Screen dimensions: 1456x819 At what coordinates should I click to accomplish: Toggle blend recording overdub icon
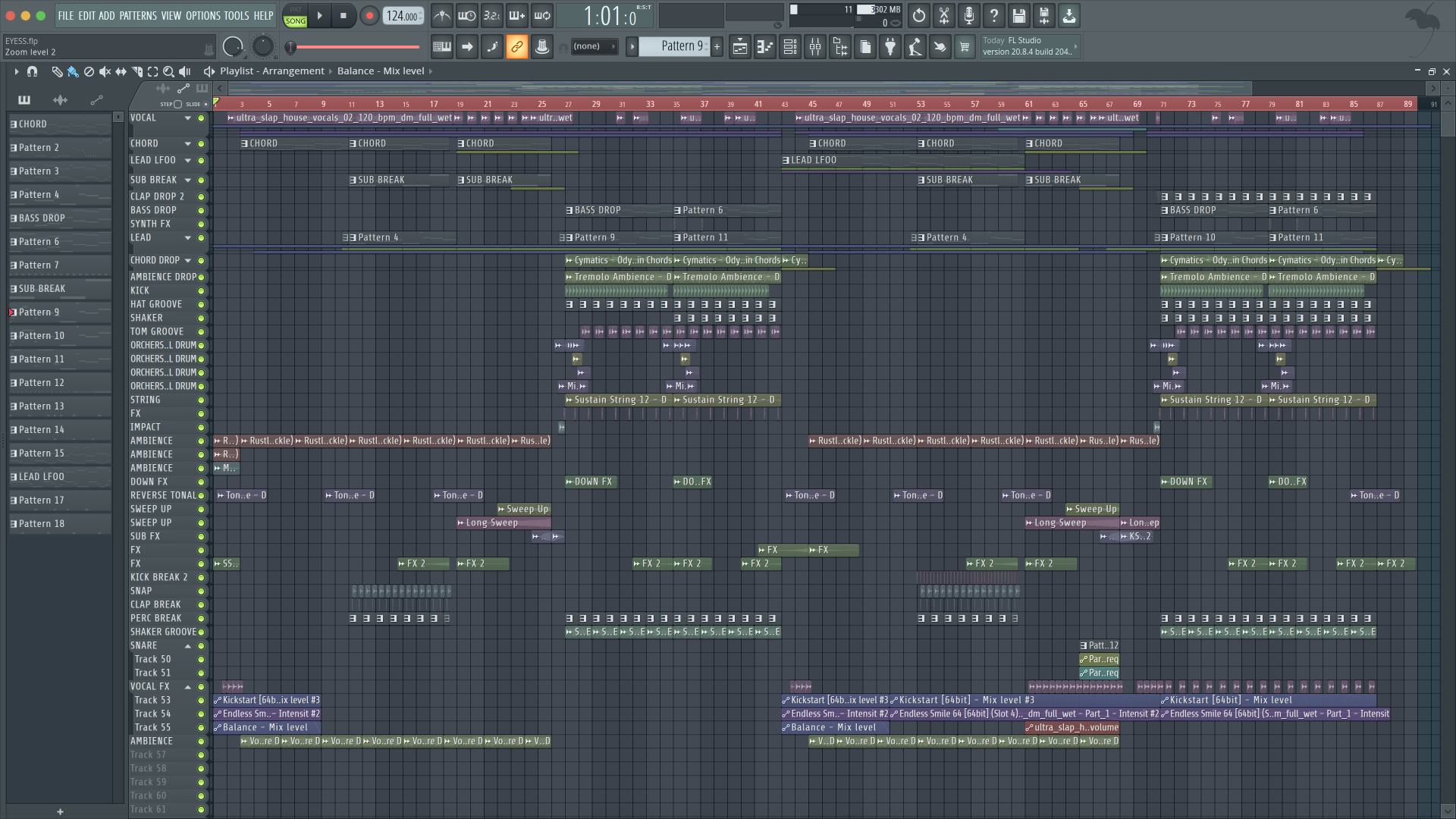tap(517, 16)
